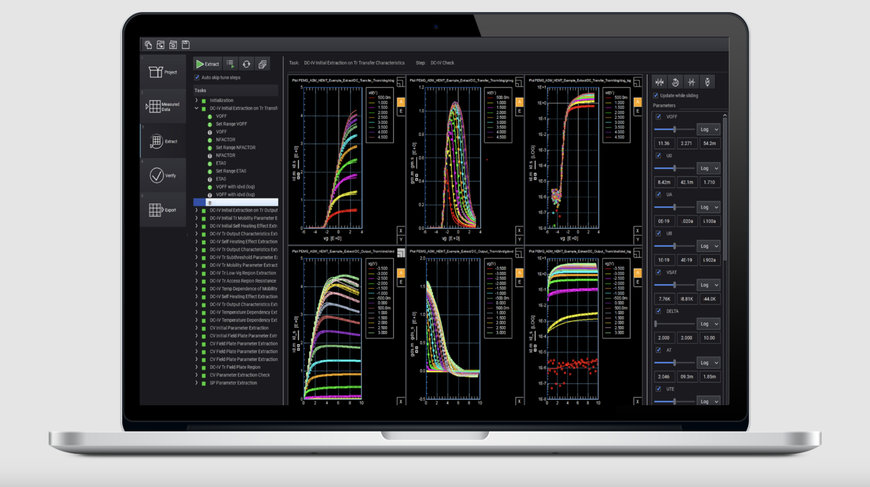Screen dimensions: 870x487
Task: Toggle Update while sliding checkbox
Action: coord(656,95)
